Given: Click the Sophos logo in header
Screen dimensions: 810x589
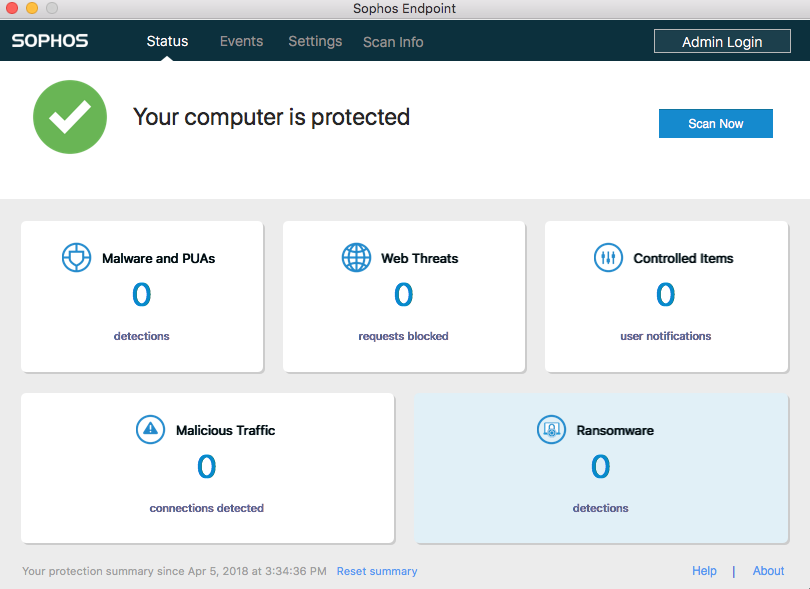Looking at the screenshot, I should (x=50, y=41).
